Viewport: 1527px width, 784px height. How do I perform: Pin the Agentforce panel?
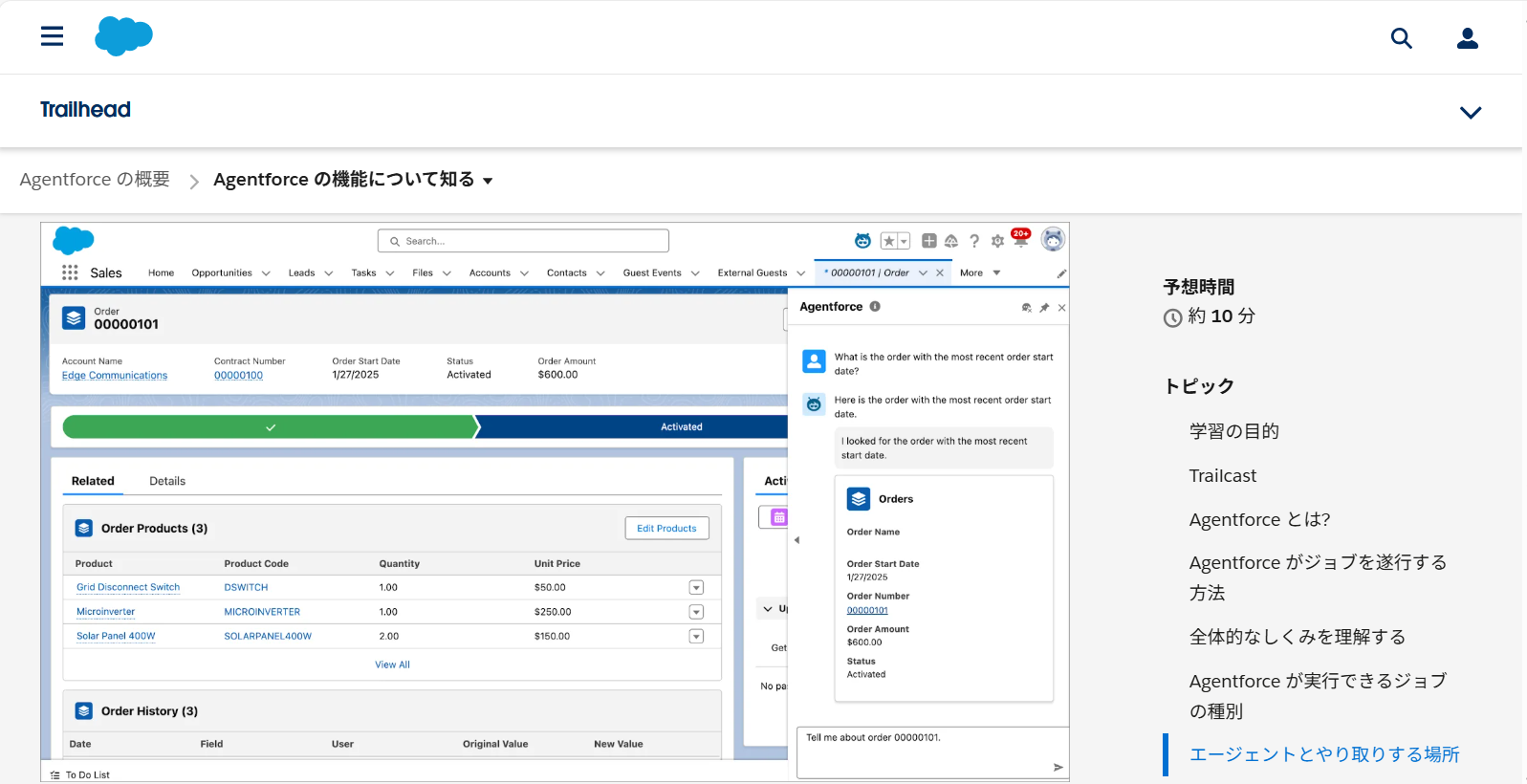click(1044, 308)
